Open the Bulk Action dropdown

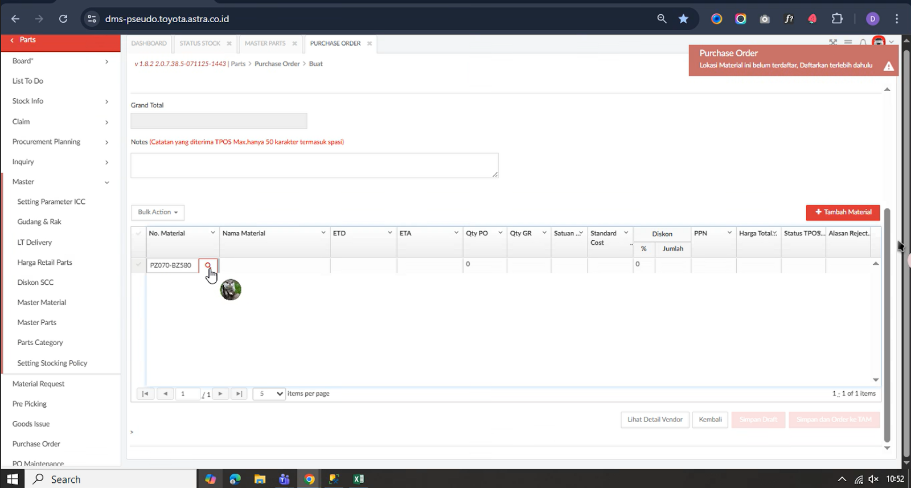pyautogui.click(x=158, y=212)
